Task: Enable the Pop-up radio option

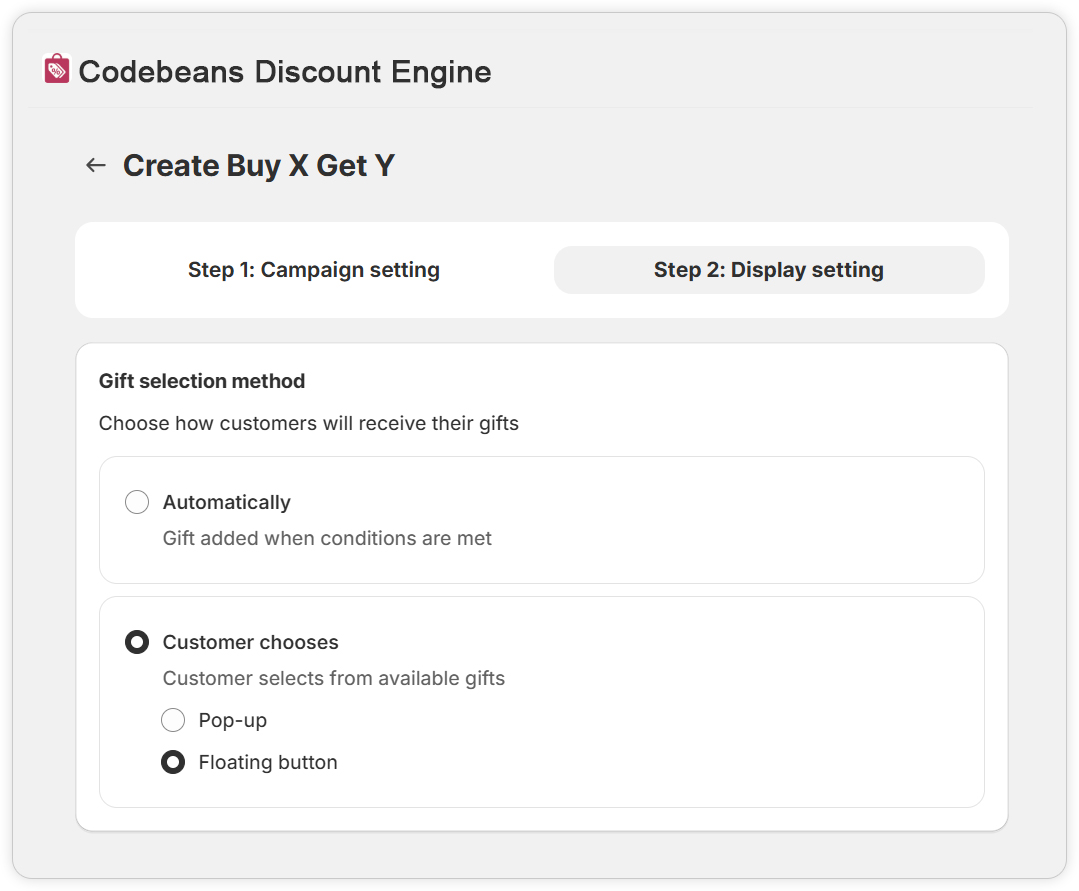Action: pos(173,720)
